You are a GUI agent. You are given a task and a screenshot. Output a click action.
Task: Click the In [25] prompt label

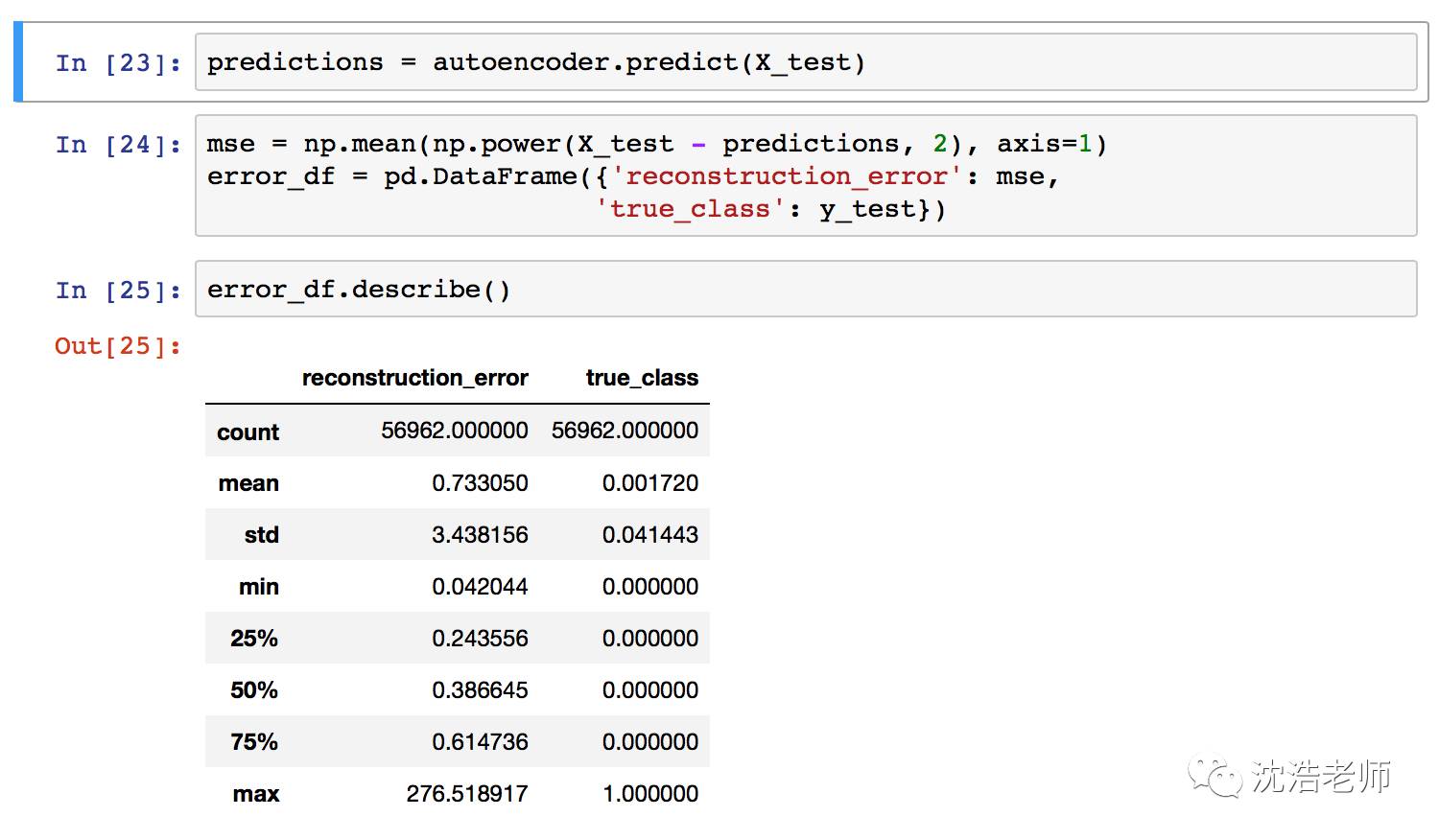click(x=118, y=291)
